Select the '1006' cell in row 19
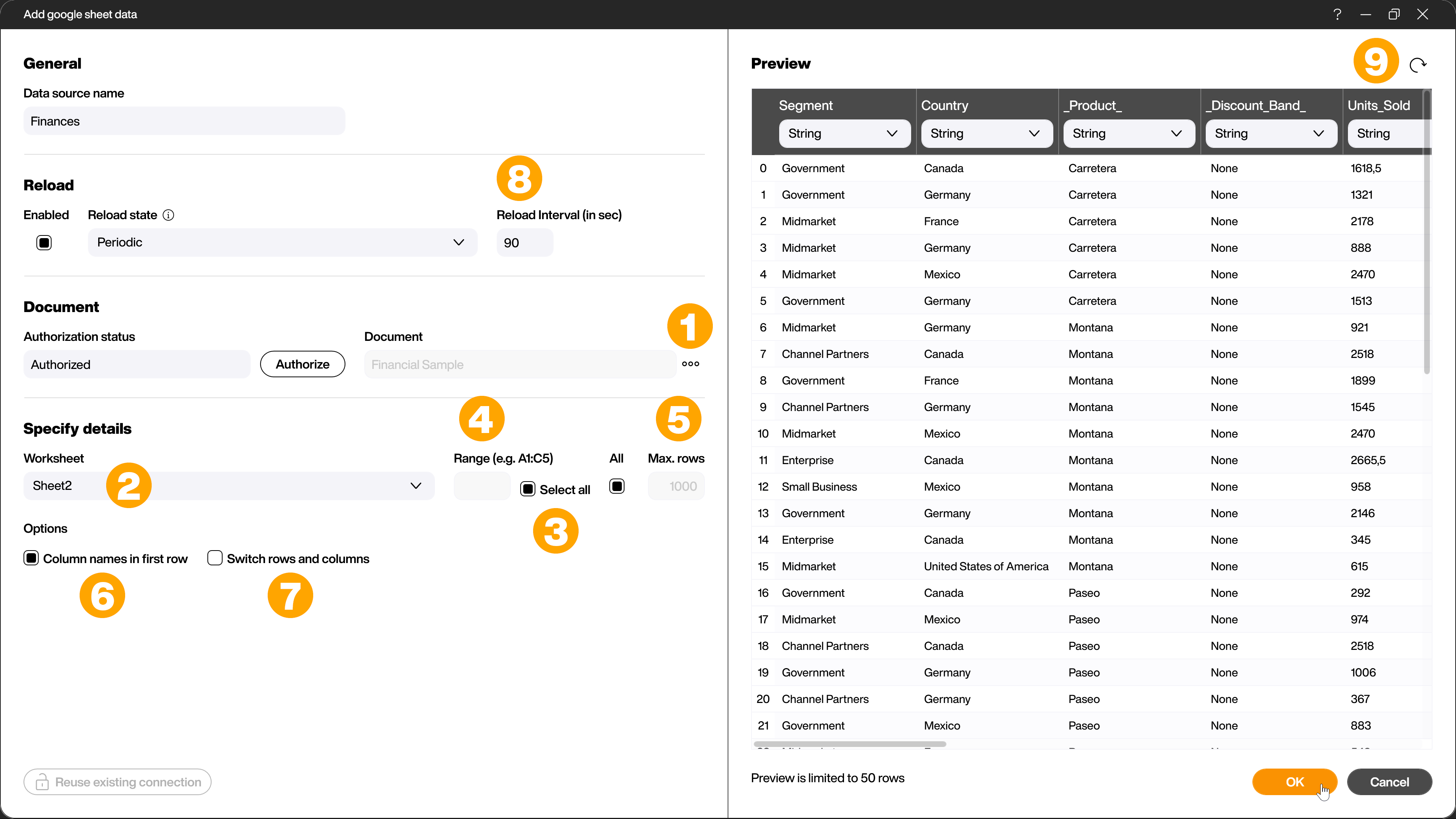 point(1363,673)
